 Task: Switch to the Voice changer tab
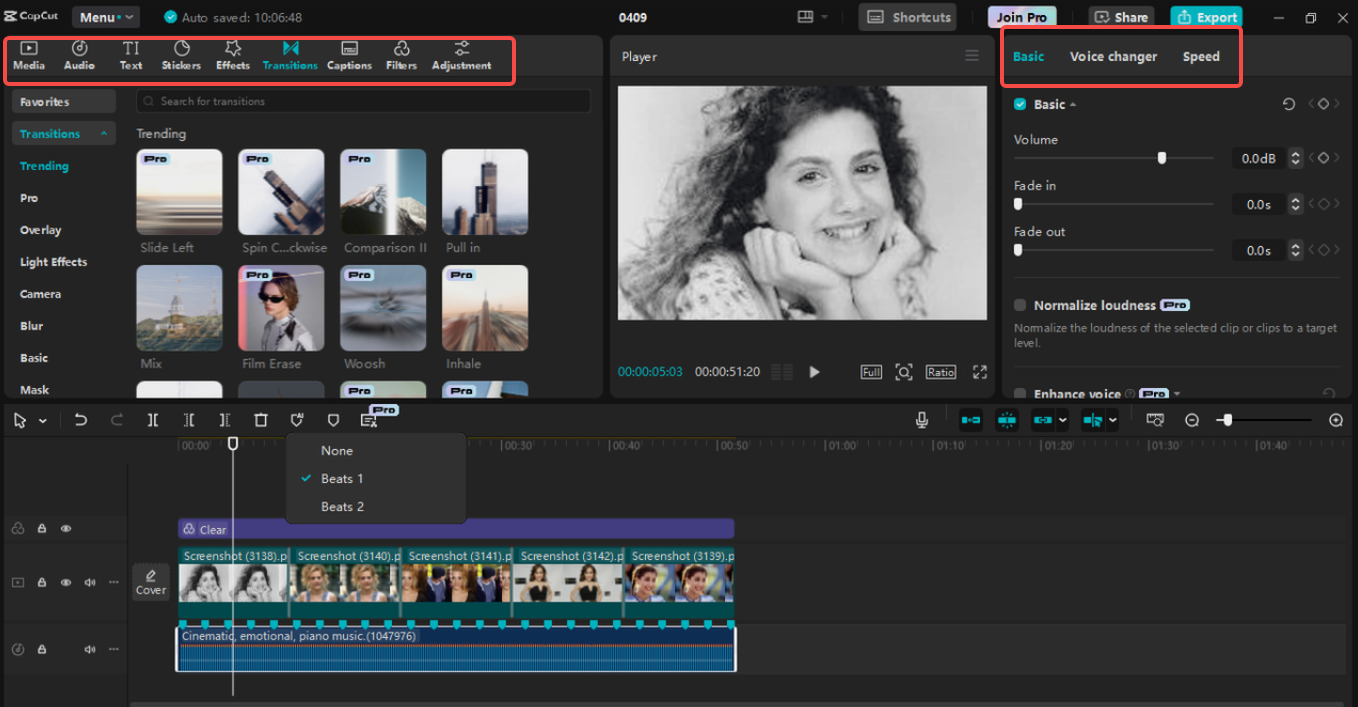1113,56
